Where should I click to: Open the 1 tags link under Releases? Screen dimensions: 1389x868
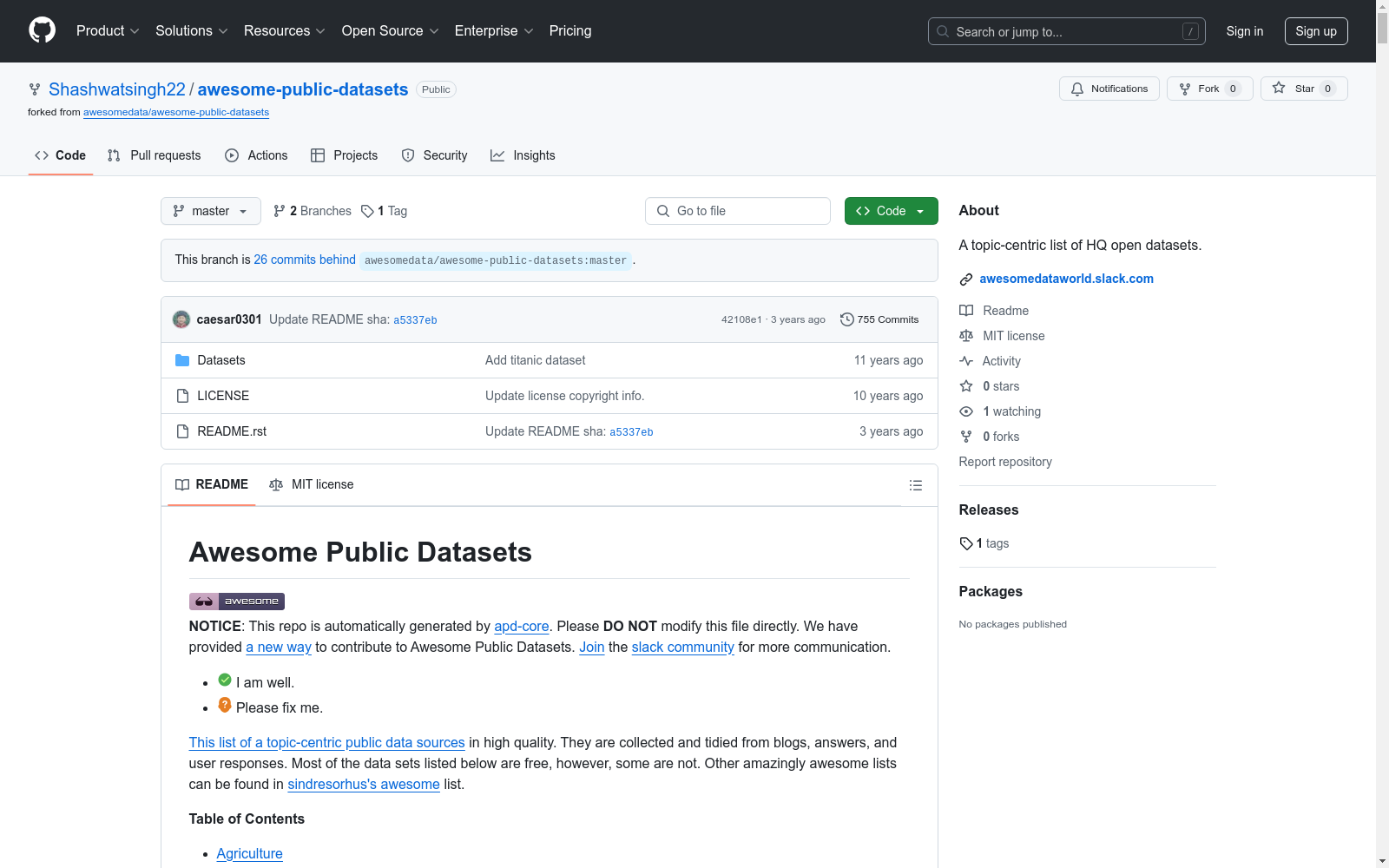tap(984, 543)
